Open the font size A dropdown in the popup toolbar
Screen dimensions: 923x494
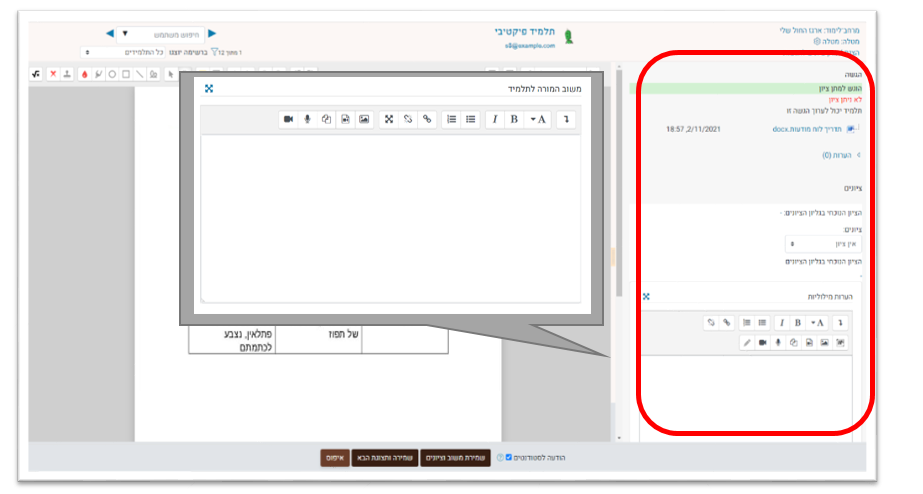[x=538, y=119]
